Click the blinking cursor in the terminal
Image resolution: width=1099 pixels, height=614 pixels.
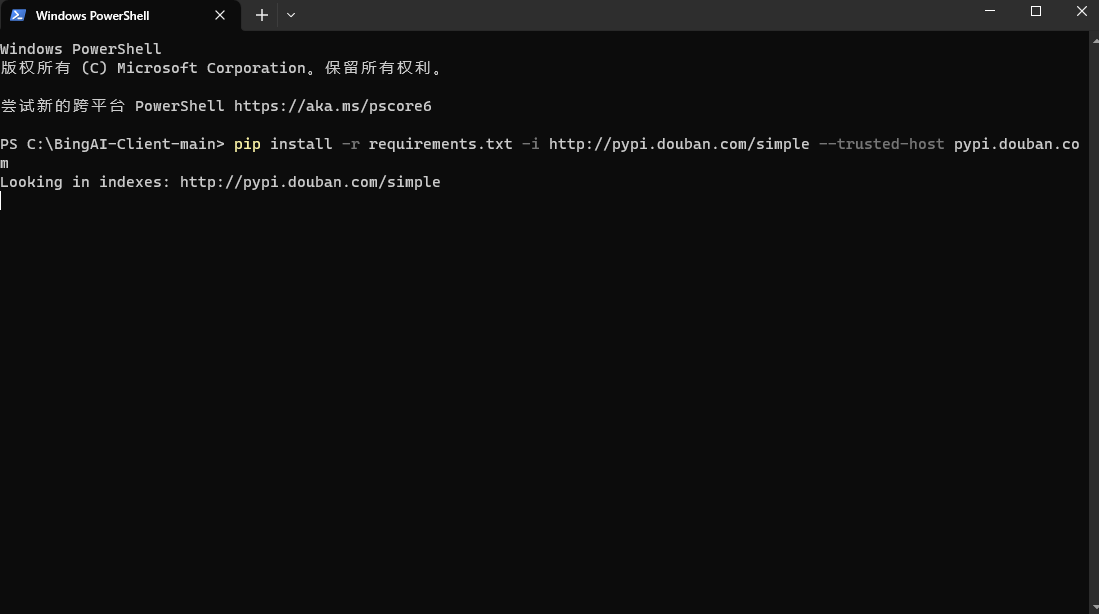point(2,200)
